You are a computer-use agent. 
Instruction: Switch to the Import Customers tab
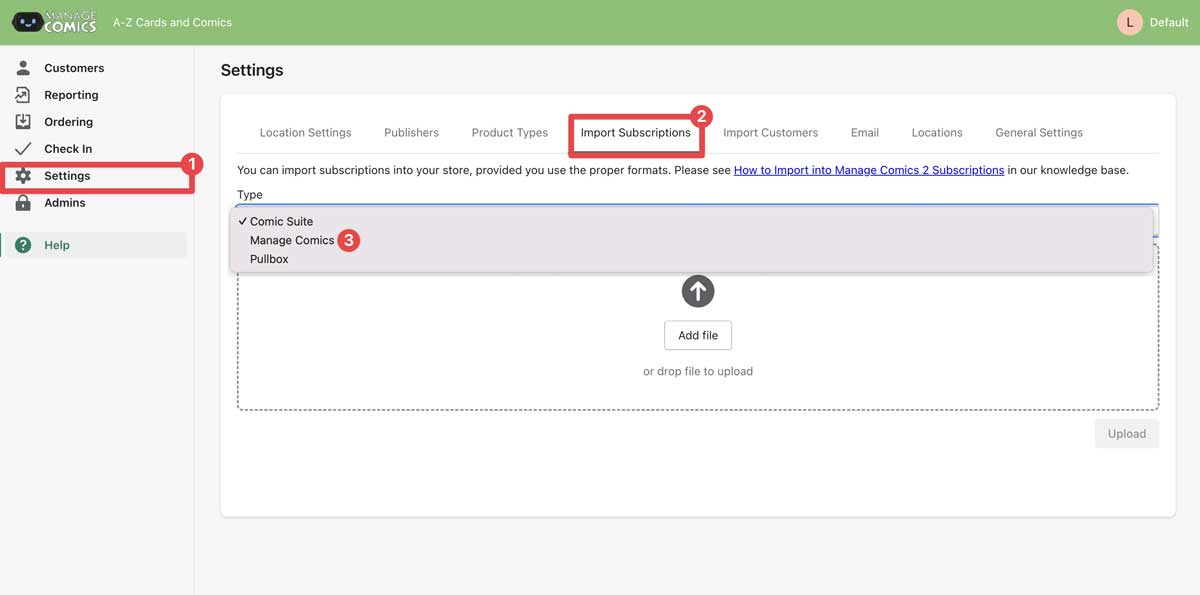[x=770, y=133]
